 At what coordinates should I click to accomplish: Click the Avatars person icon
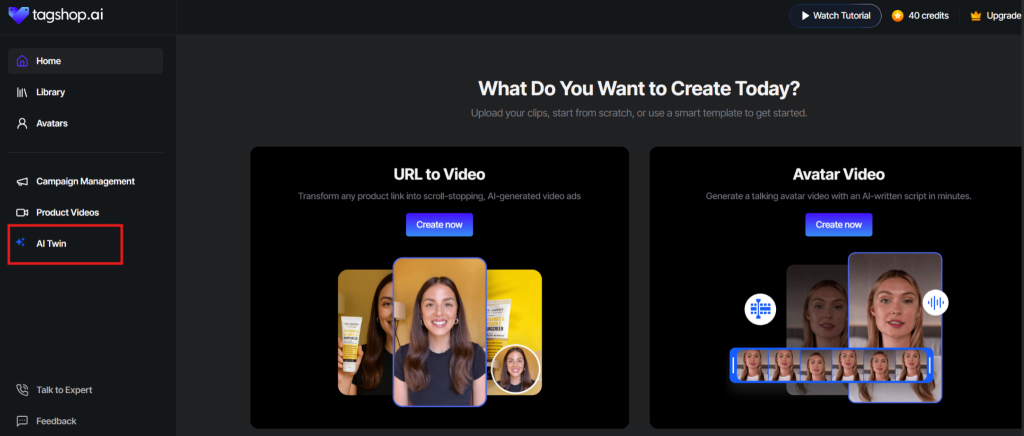pyautogui.click(x=22, y=123)
